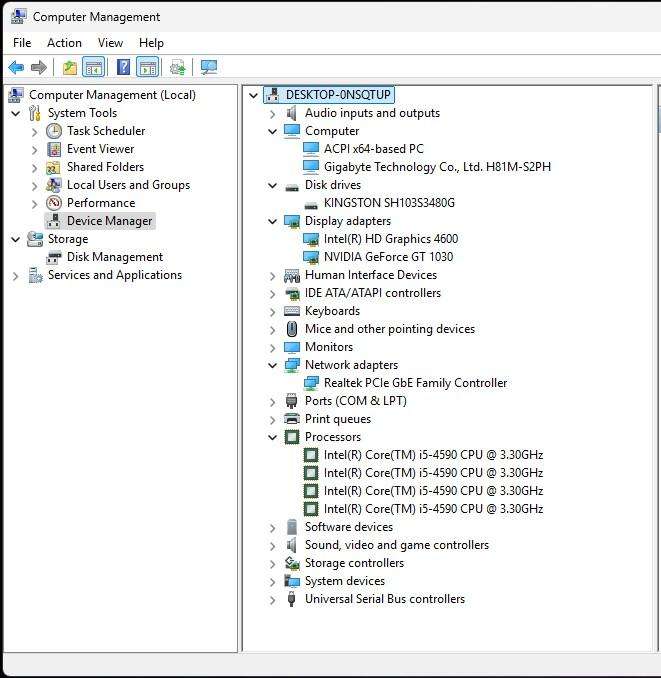
Task: Collapse the Display adapters category
Action: [272, 222]
